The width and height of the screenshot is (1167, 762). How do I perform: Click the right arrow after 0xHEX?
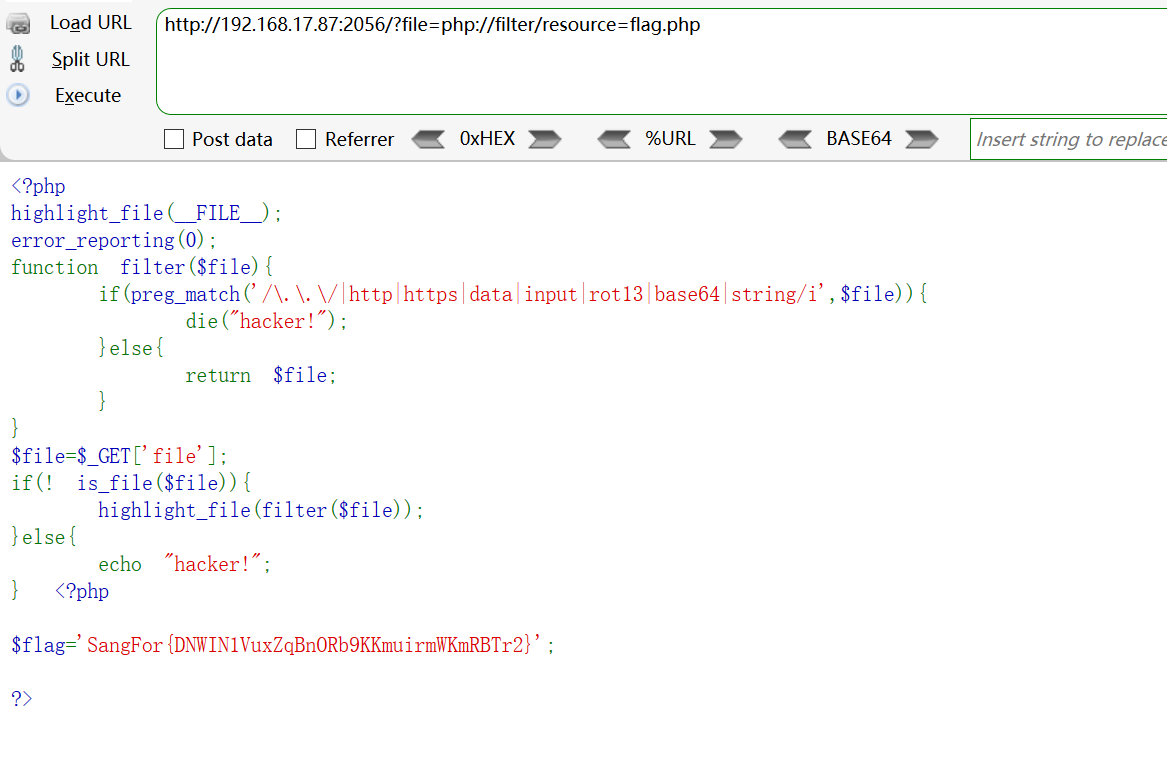(545, 139)
